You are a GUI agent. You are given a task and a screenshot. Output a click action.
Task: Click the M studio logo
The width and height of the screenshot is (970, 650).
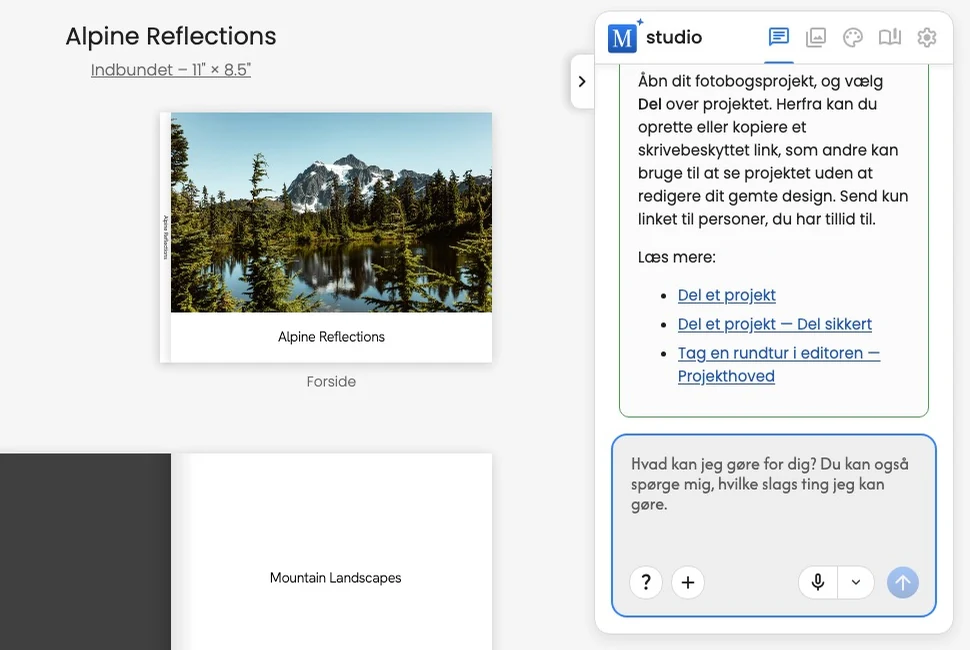pyautogui.click(x=655, y=37)
